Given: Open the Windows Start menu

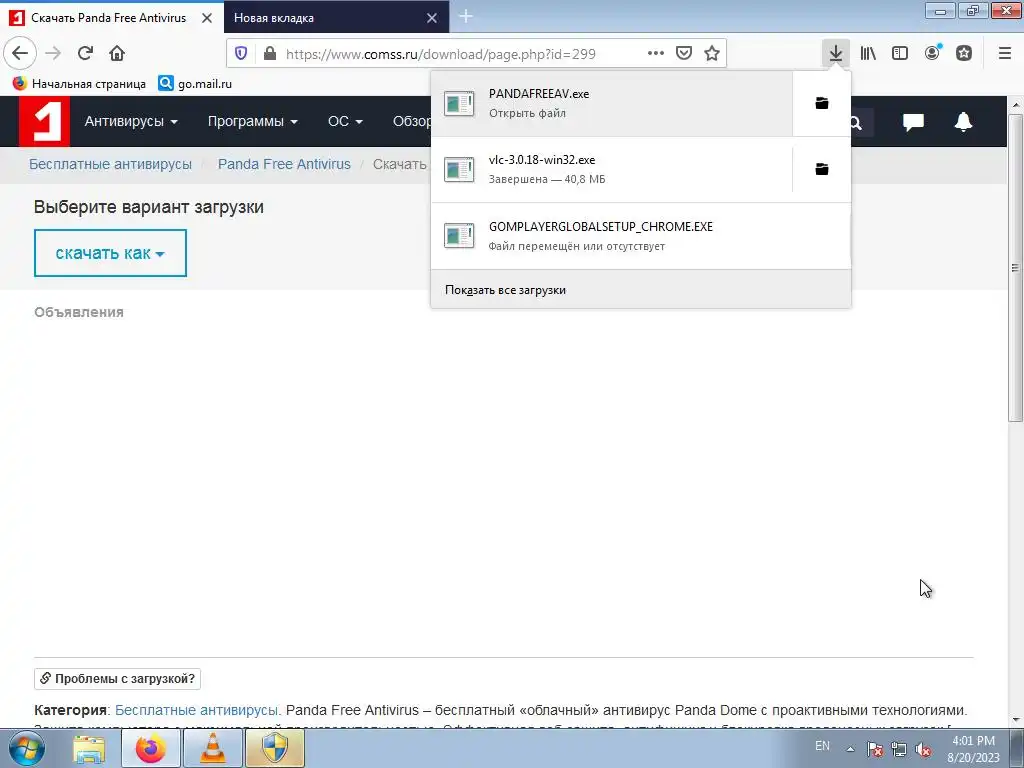Looking at the screenshot, I should pos(26,748).
